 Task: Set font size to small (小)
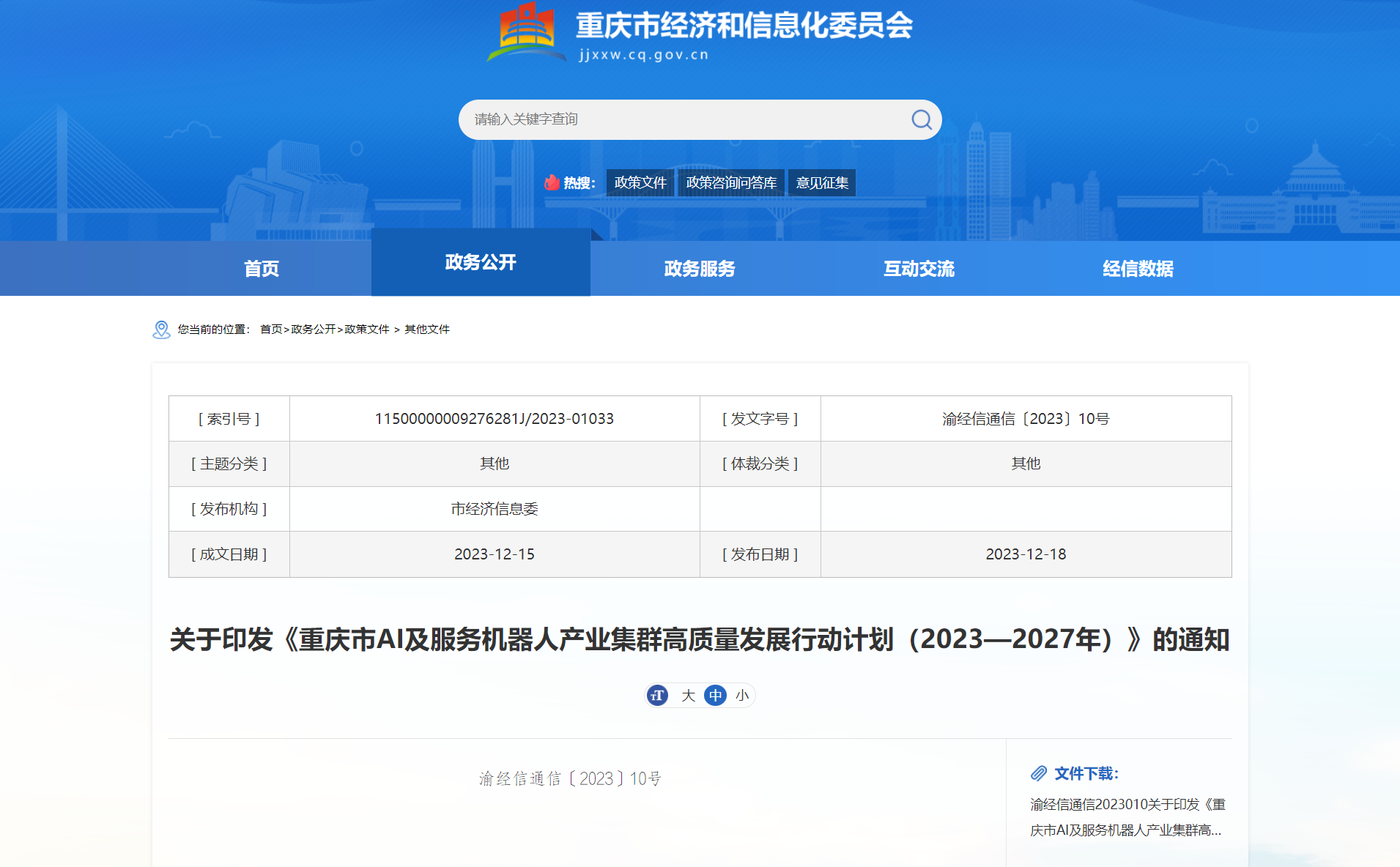click(742, 696)
